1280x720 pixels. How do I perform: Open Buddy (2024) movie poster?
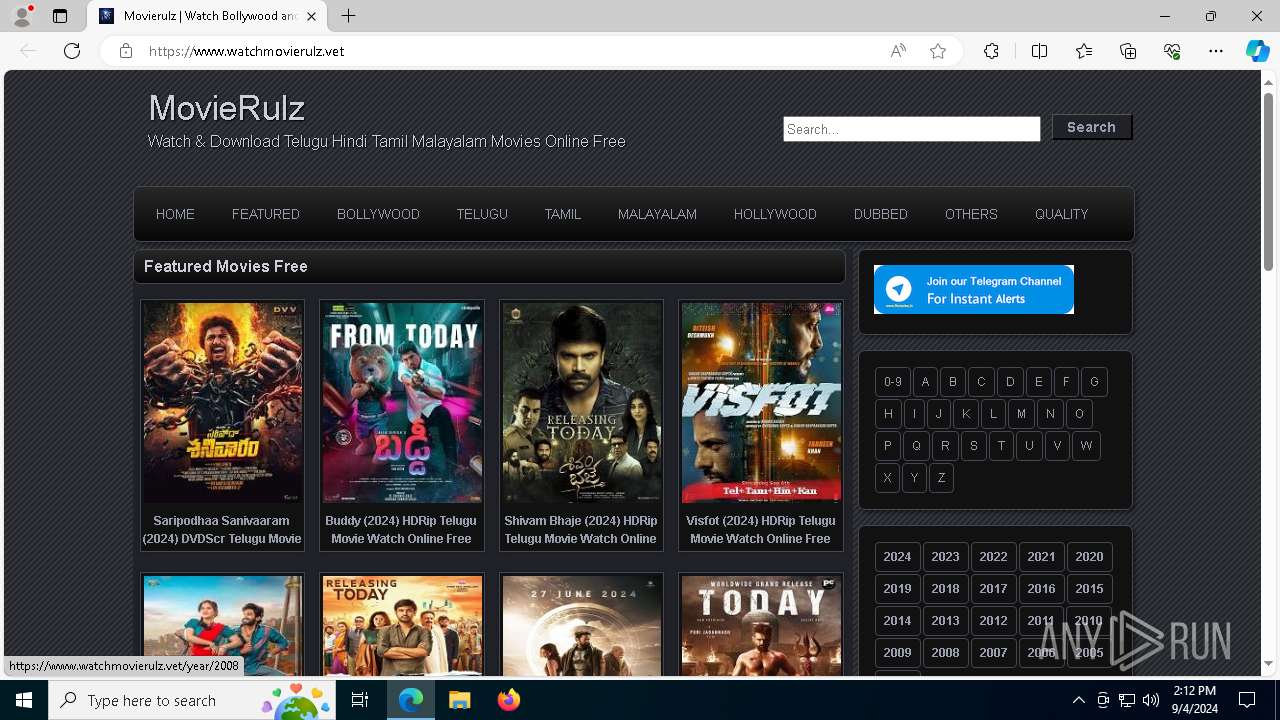tap(401, 402)
